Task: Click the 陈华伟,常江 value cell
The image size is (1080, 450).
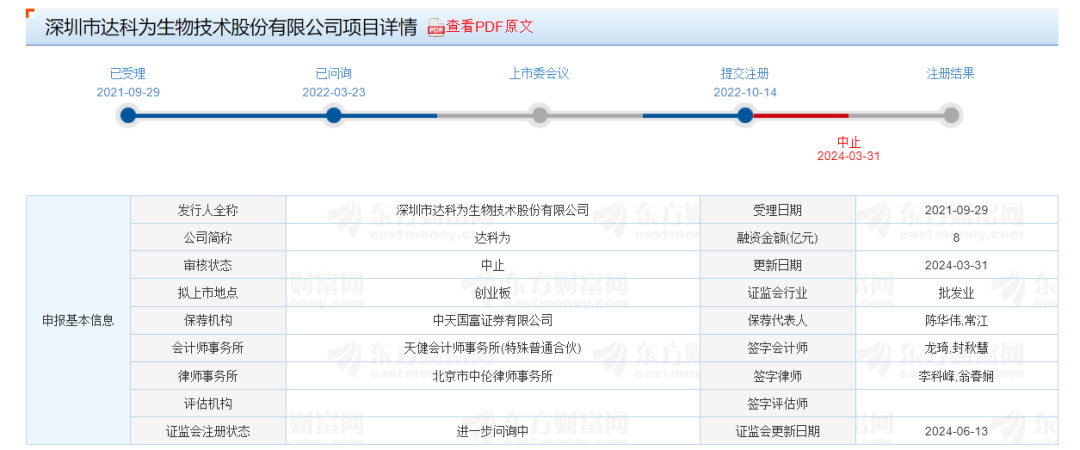Action: click(957, 320)
